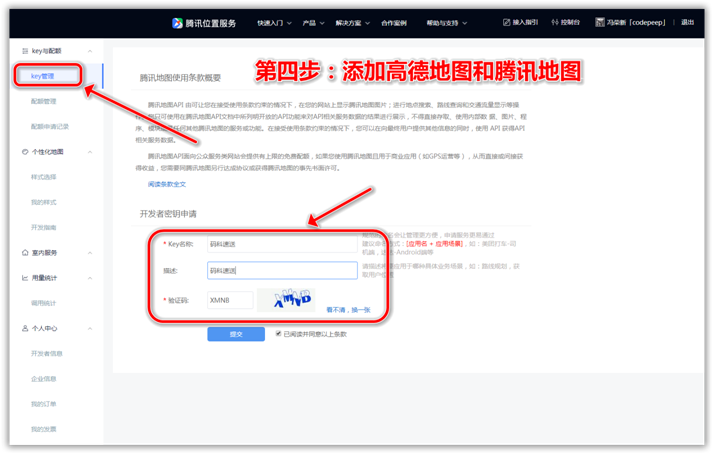
Task: Open 开发指南 in the sidebar
Action: coord(44,227)
